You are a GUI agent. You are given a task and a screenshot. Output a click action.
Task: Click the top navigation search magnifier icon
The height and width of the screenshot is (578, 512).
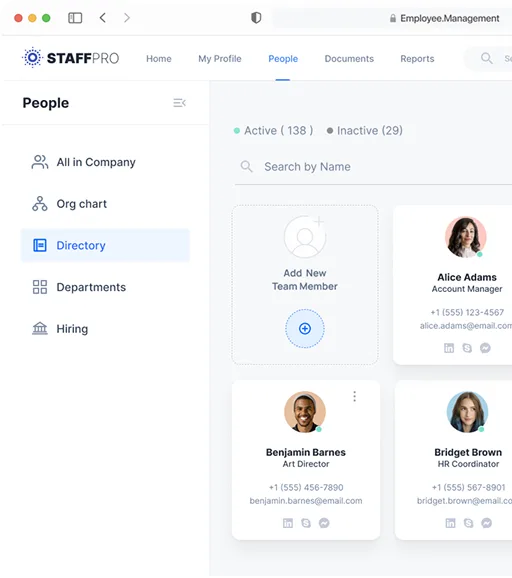pyautogui.click(x=487, y=58)
